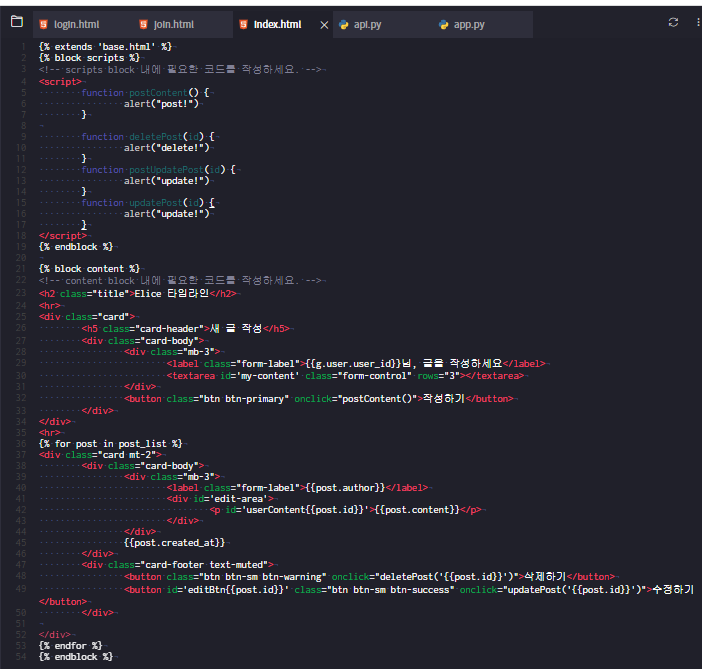This screenshot has width=702, height=669.
Task: Click the div id='edit-area' line
Action: click(220, 498)
